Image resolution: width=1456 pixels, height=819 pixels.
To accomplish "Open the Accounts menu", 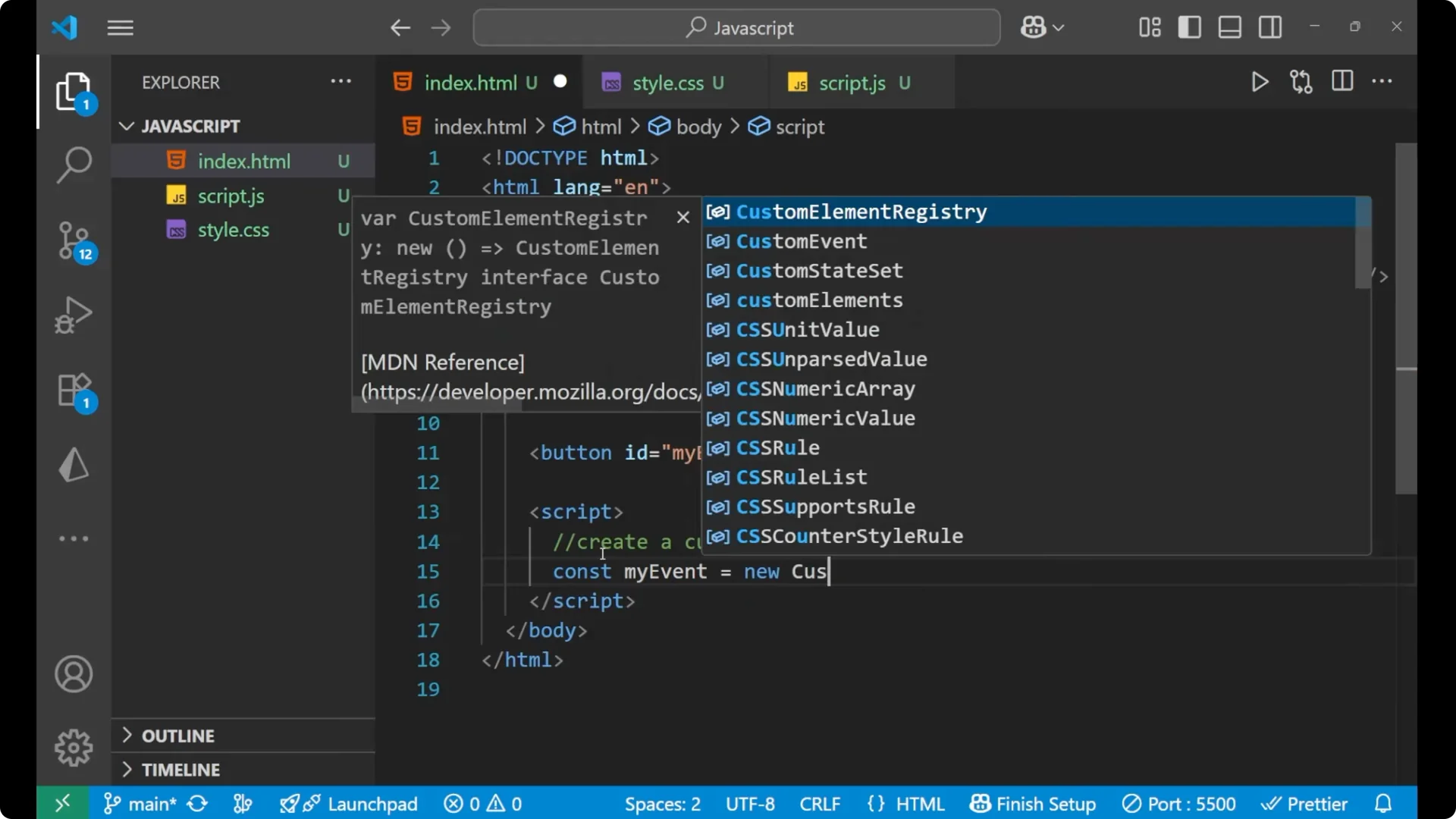I will (73, 674).
